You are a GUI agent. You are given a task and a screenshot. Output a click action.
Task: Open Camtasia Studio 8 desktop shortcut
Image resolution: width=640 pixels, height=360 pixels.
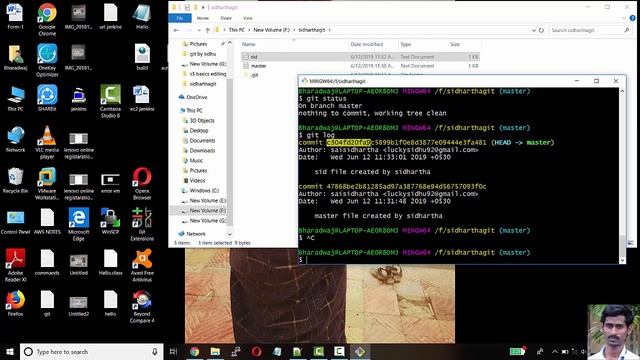[110, 101]
